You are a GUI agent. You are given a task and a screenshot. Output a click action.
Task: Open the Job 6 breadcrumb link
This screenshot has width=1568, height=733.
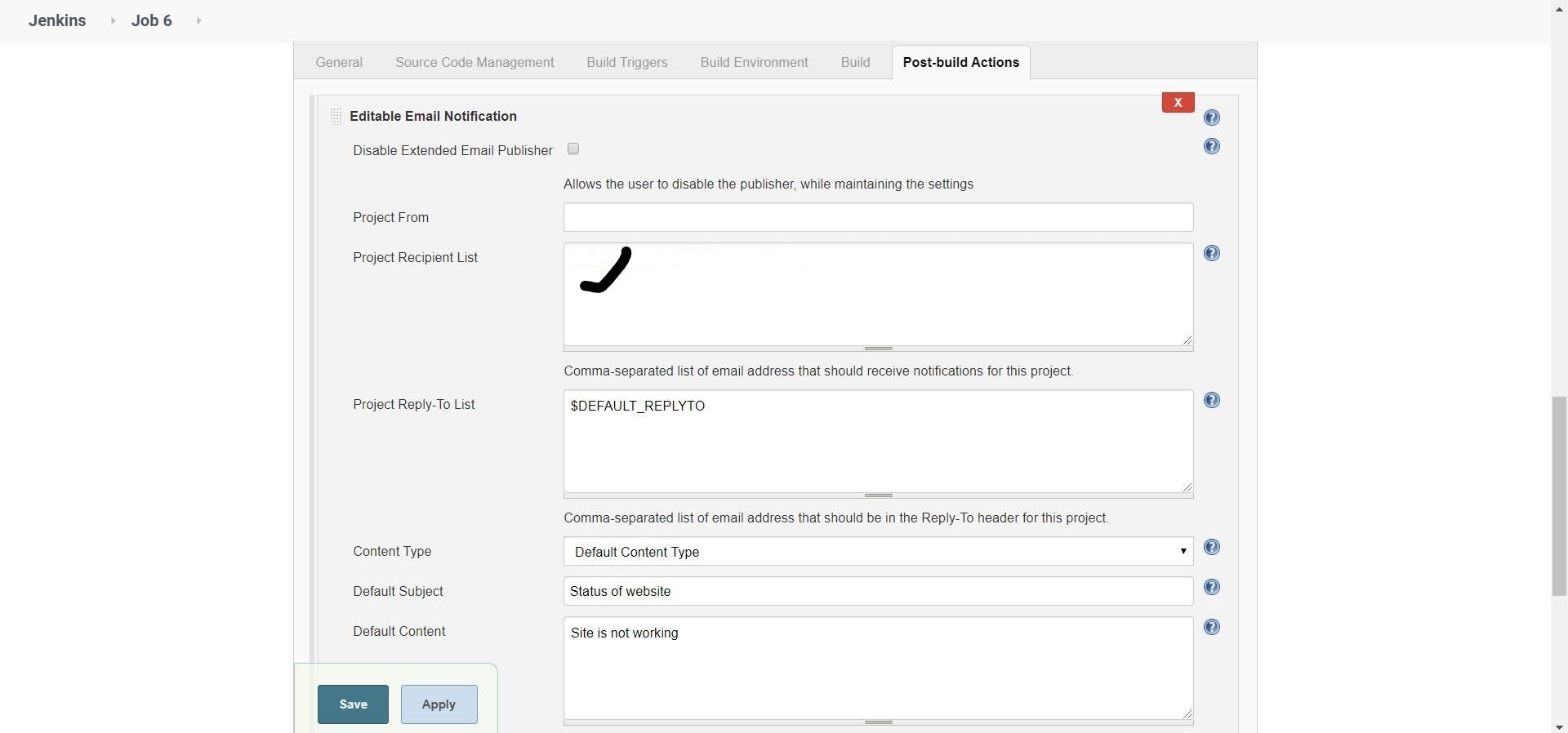pos(152,20)
